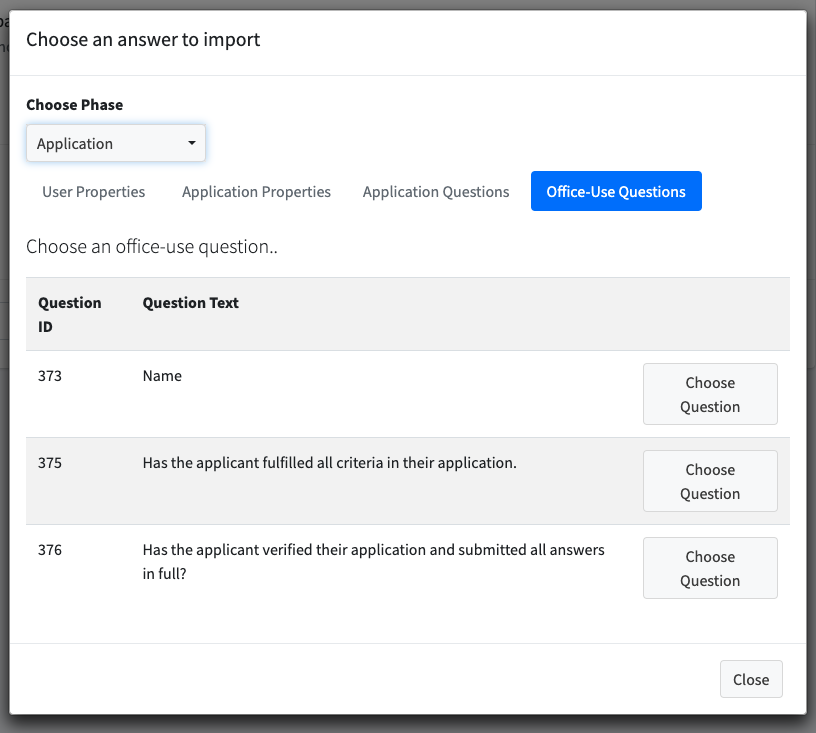Click the Question Text column header
The image size is (816, 733).
[190, 302]
